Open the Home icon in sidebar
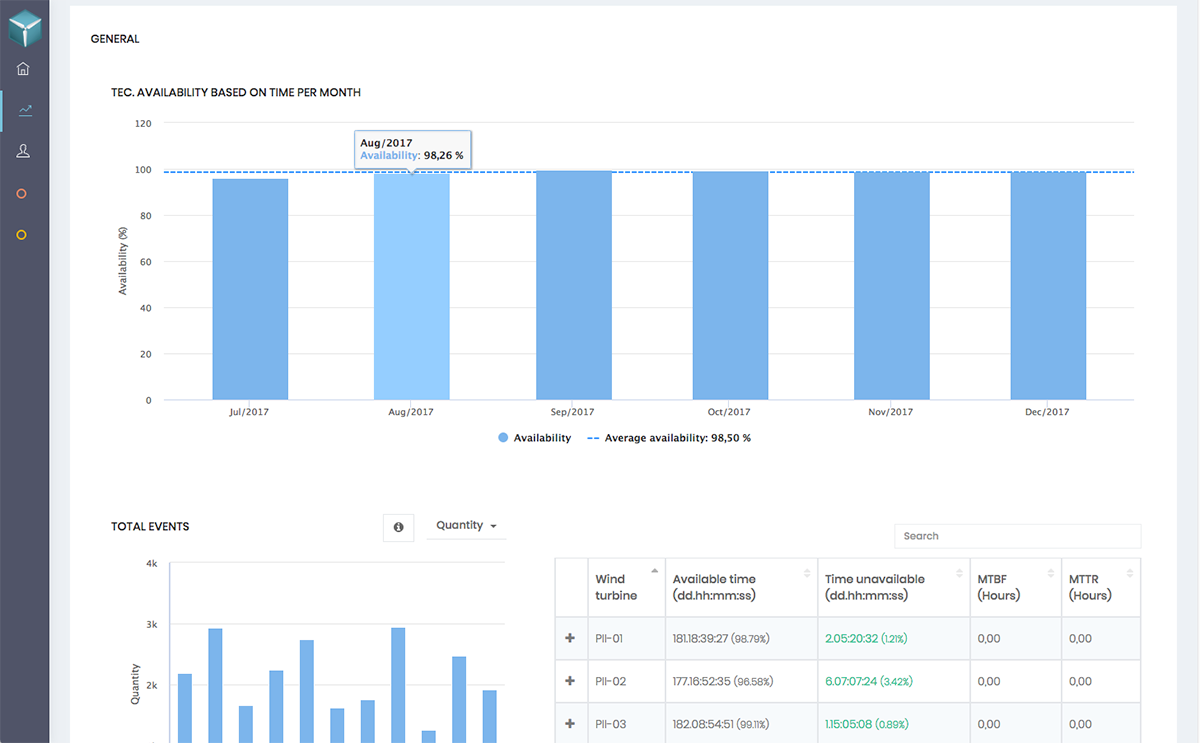Image resolution: width=1200 pixels, height=743 pixels. pyautogui.click(x=23, y=69)
